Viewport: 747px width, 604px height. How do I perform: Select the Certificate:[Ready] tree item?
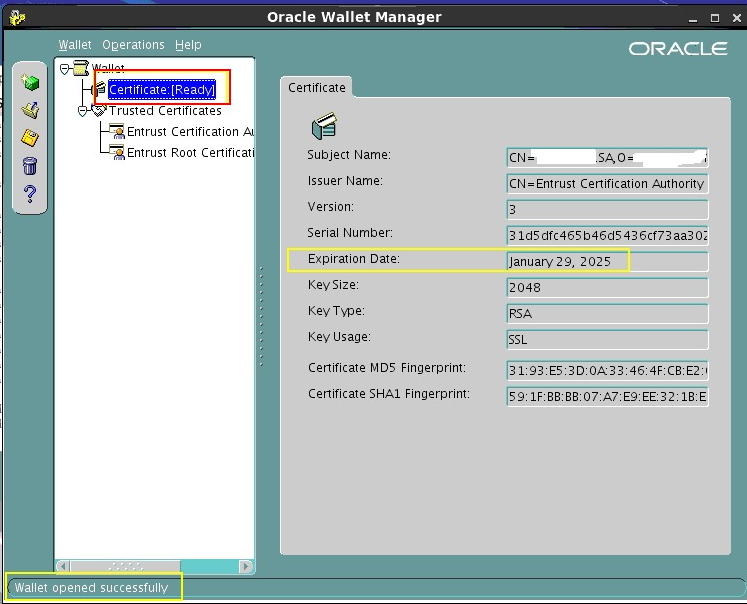(x=162, y=90)
